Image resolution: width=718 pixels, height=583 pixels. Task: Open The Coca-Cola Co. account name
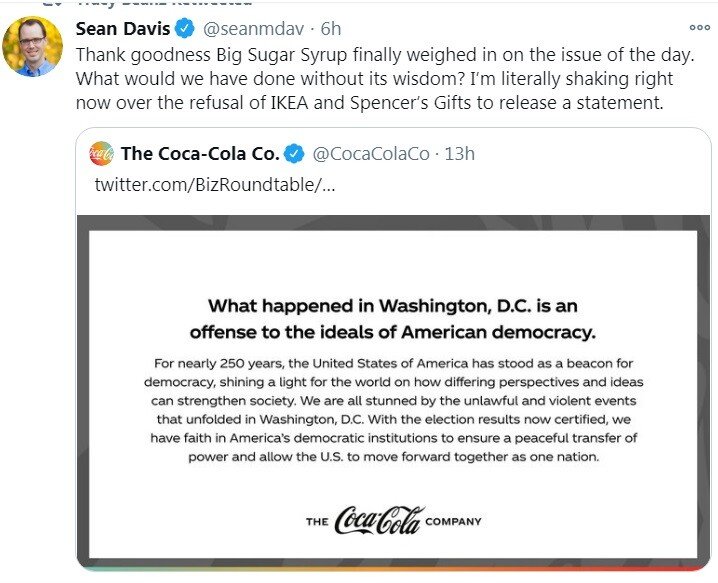coord(200,154)
